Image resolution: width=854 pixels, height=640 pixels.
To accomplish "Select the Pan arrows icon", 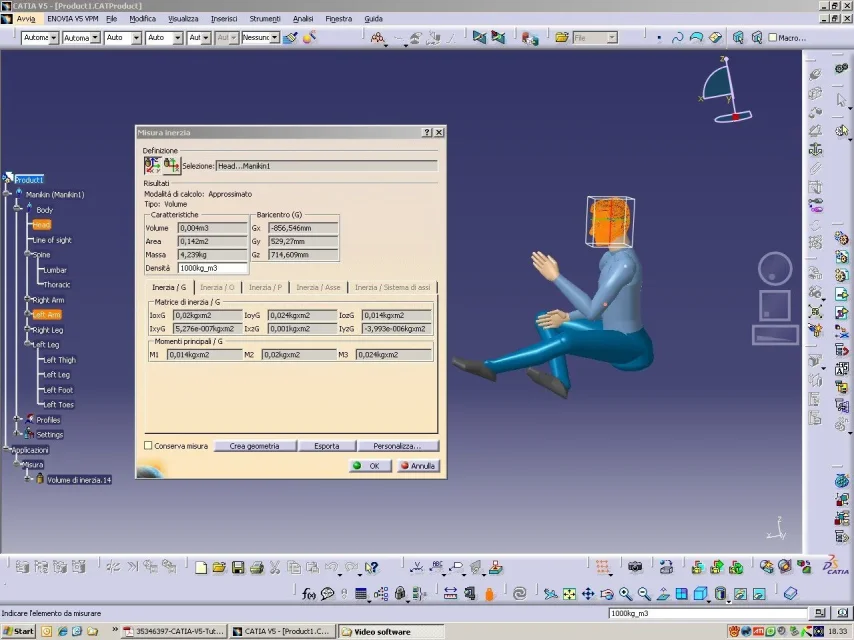I will pyautogui.click(x=588, y=594).
